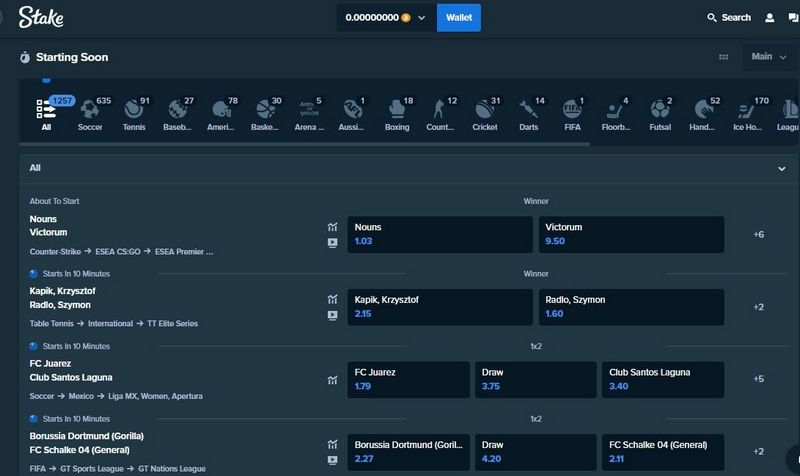Click the grid layout dots icon
Image resolution: width=800 pixels, height=476 pixels.
(723, 57)
